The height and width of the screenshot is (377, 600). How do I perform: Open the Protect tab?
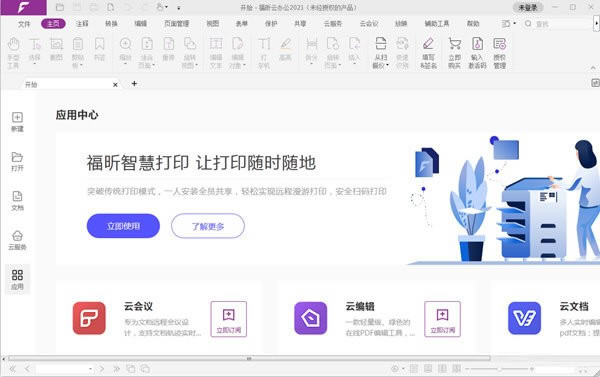[x=271, y=24]
